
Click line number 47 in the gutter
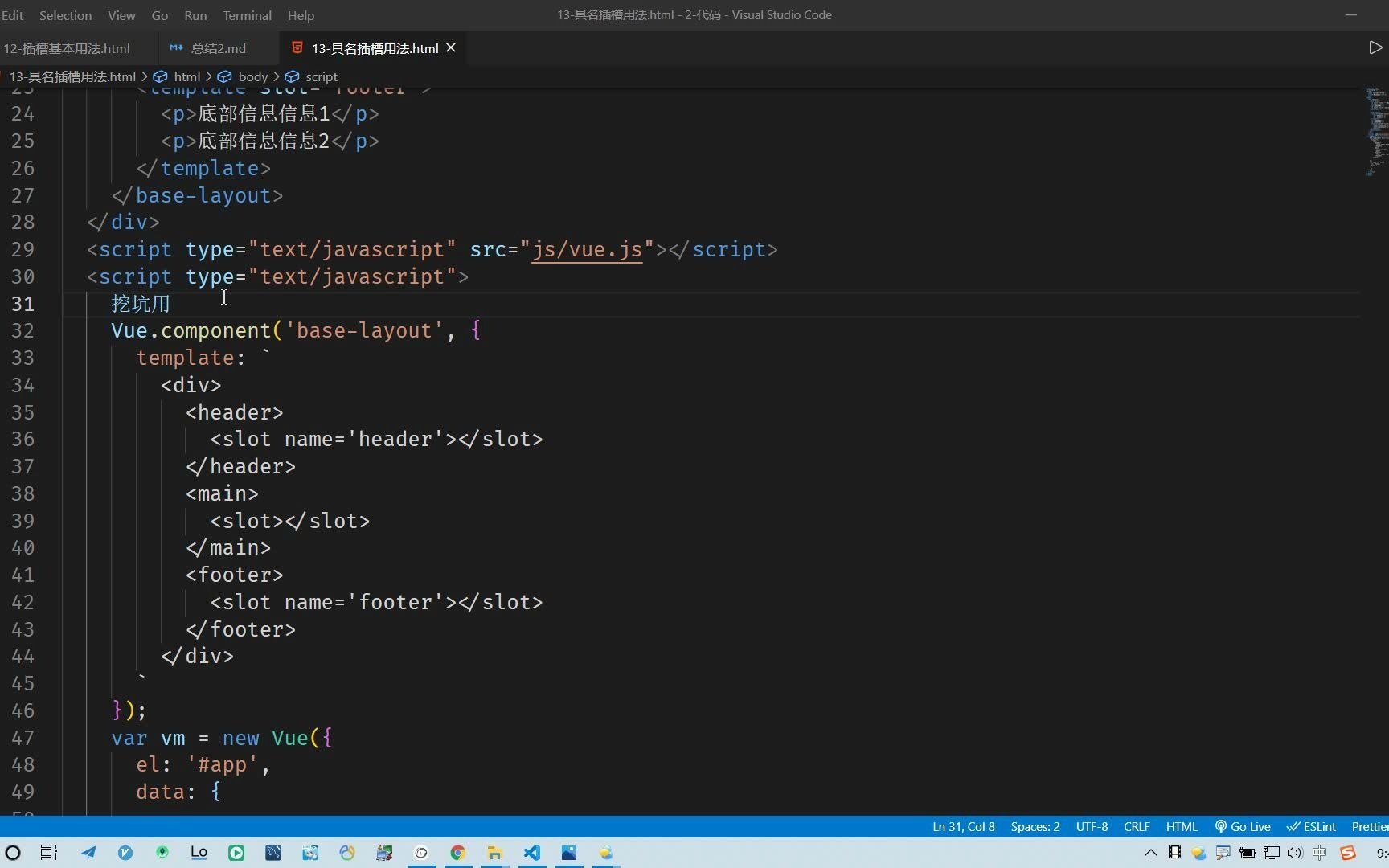[23, 738]
